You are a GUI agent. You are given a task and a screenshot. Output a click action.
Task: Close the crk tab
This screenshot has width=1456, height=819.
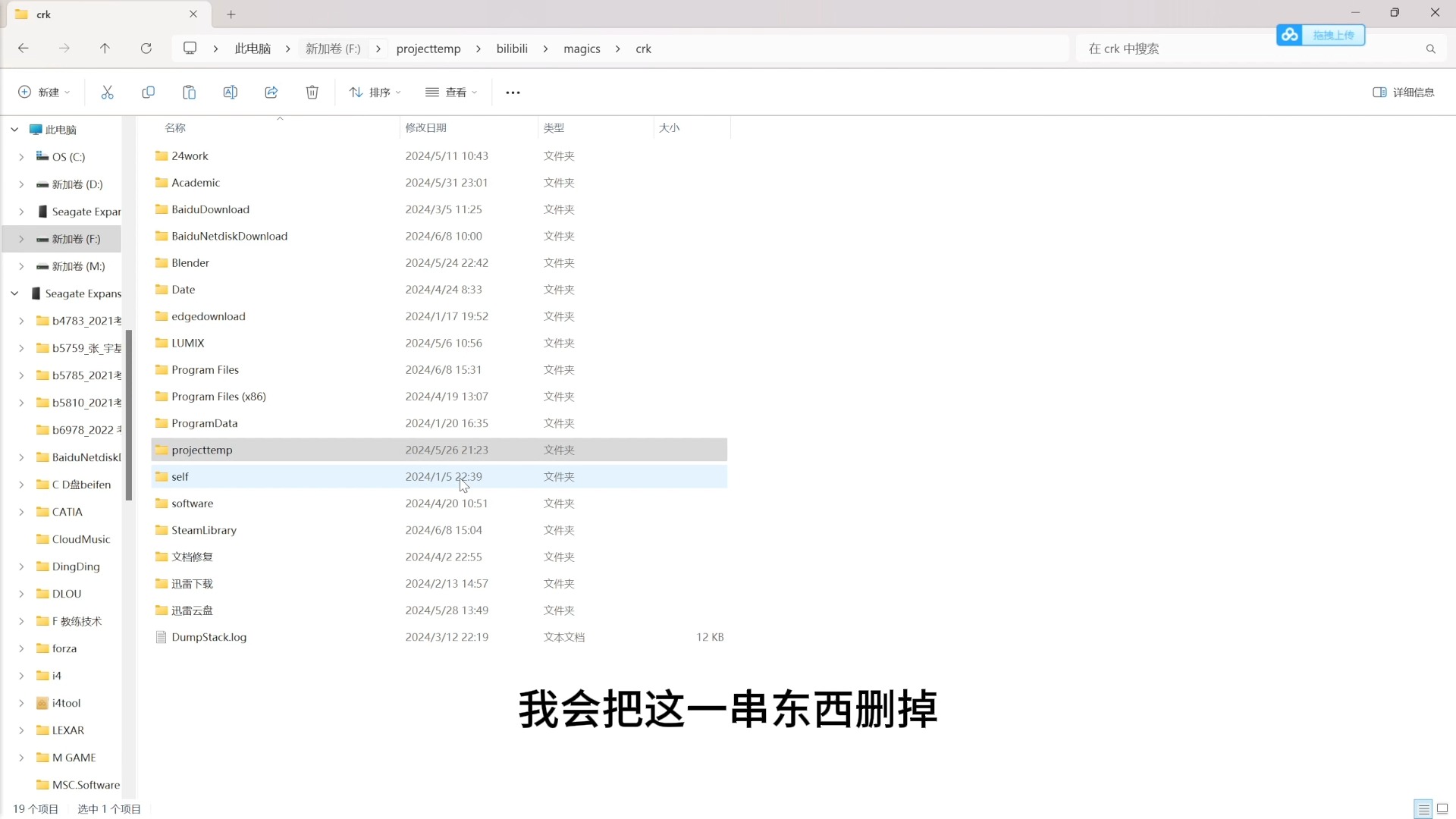click(x=193, y=14)
